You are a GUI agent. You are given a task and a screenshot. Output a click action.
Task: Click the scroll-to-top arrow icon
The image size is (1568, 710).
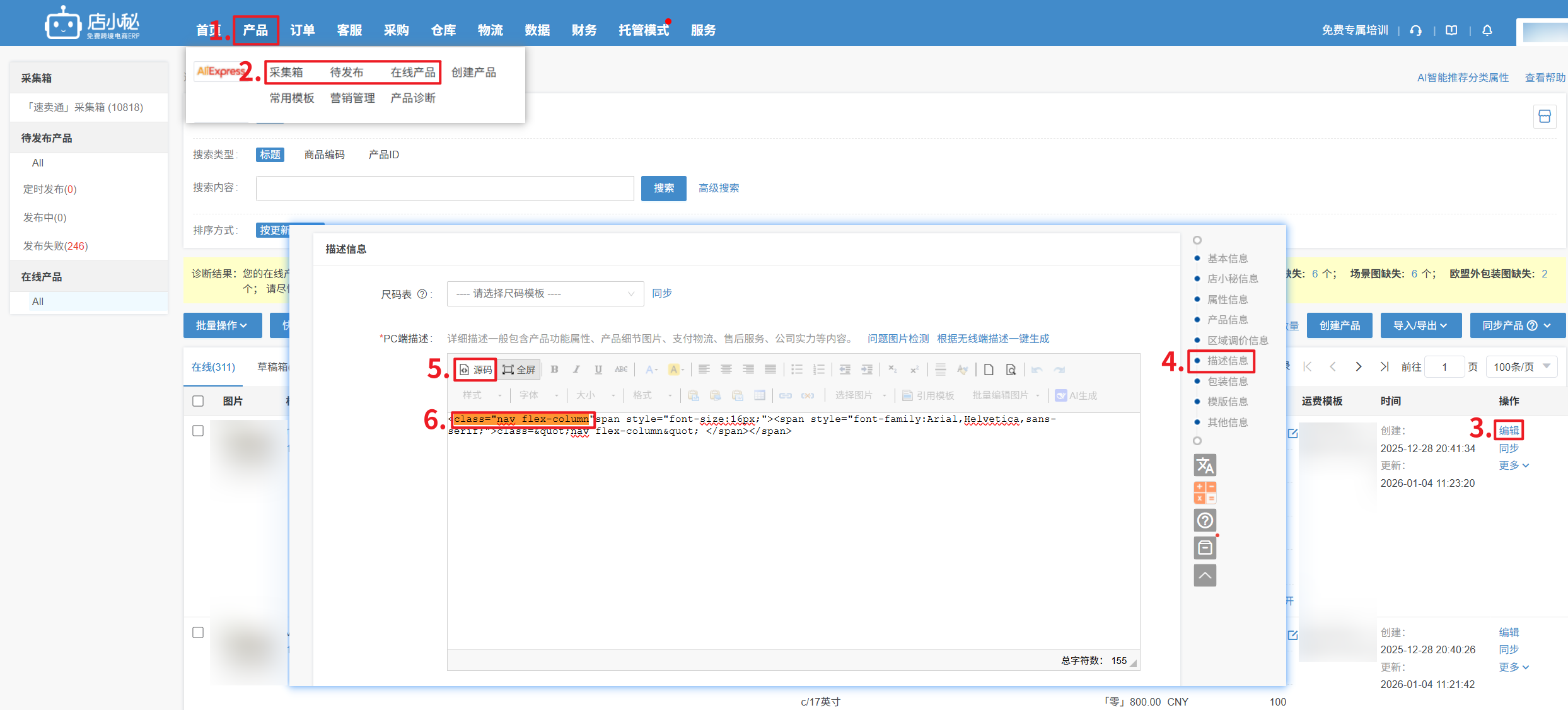[1205, 575]
